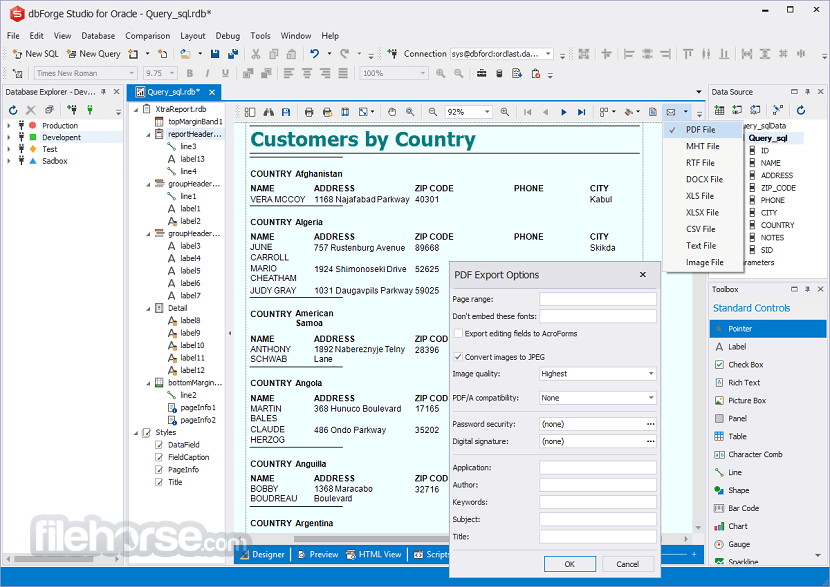The height and width of the screenshot is (587, 830).
Task: Uncheck Convert images to JPEG
Action: tap(458, 357)
